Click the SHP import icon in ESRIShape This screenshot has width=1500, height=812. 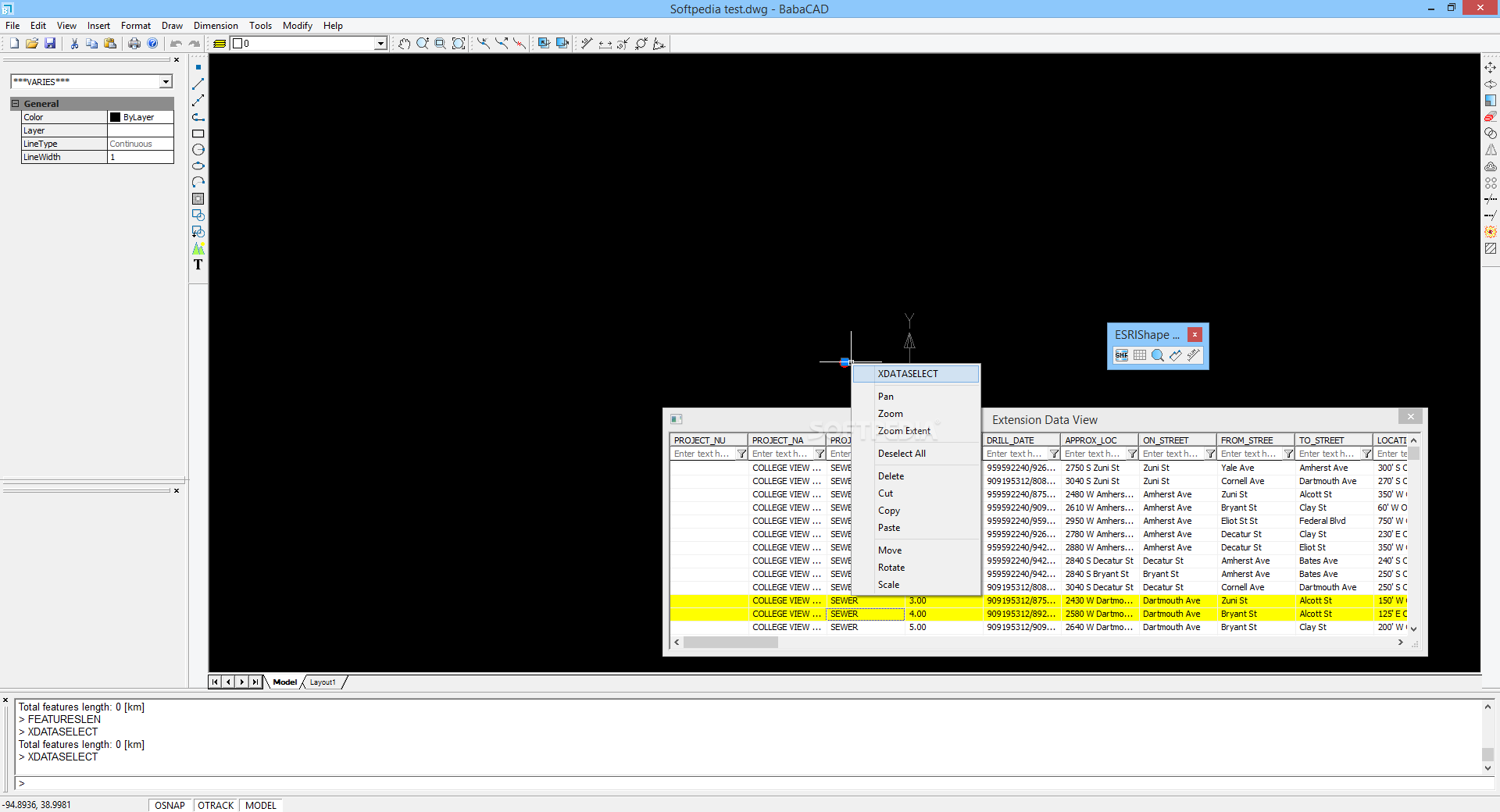pos(1122,355)
